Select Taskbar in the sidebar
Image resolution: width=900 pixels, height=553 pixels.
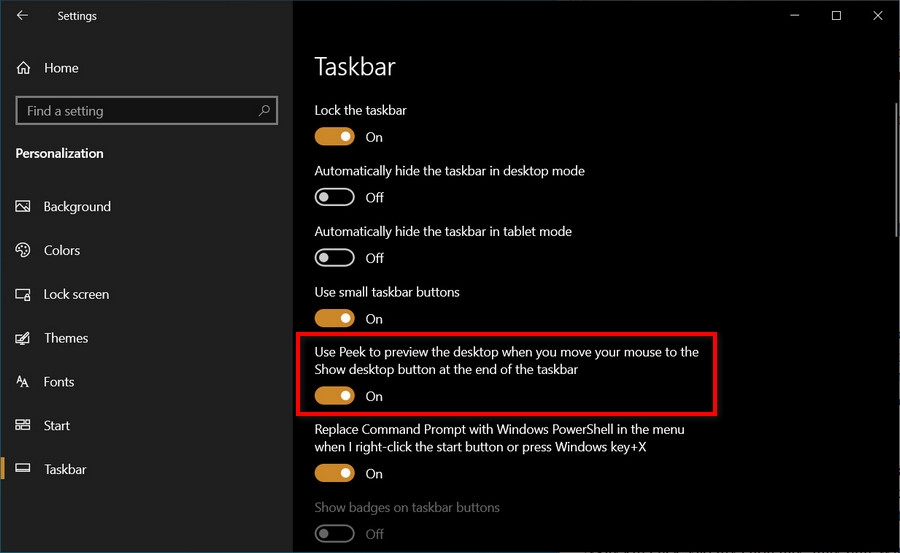[x=65, y=469]
